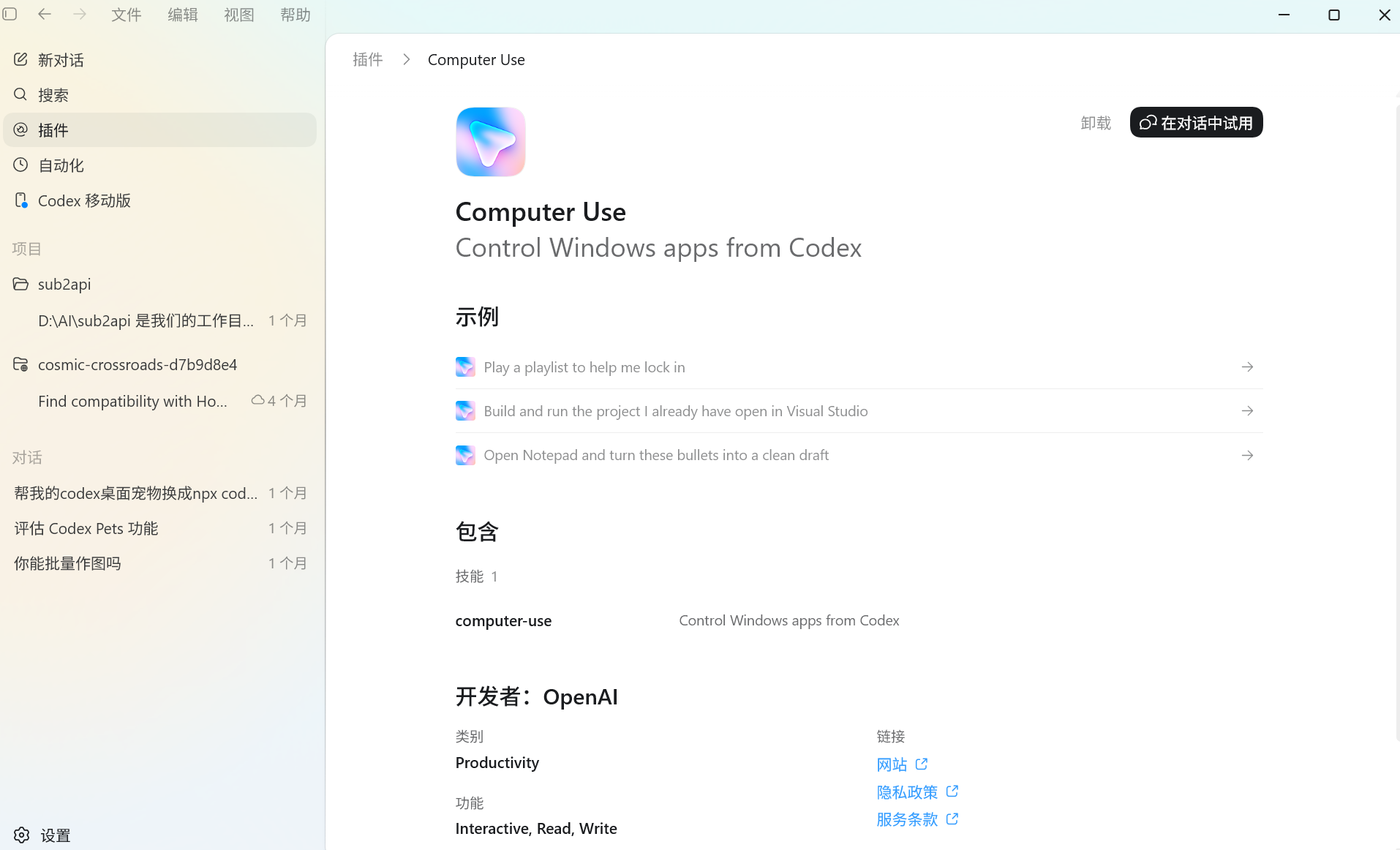Open the 编辑 menu
This screenshot has width=1400, height=850.
pyautogui.click(x=182, y=15)
